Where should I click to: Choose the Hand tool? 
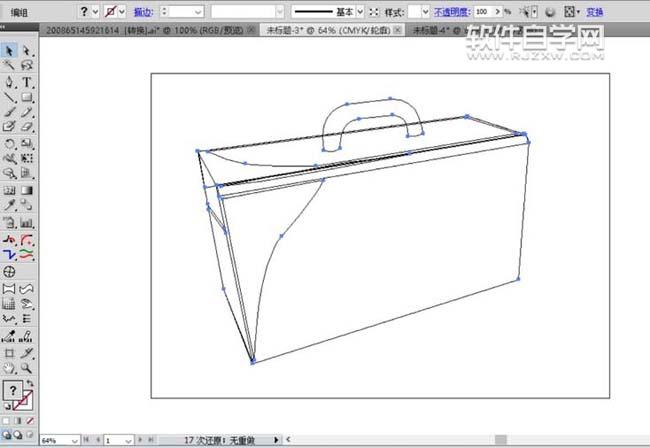pos(9,368)
